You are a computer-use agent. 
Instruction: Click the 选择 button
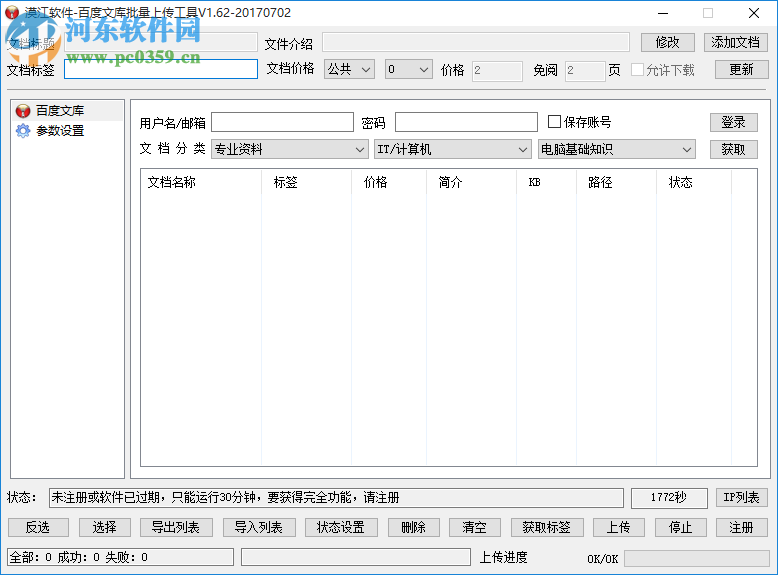point(105,527)
